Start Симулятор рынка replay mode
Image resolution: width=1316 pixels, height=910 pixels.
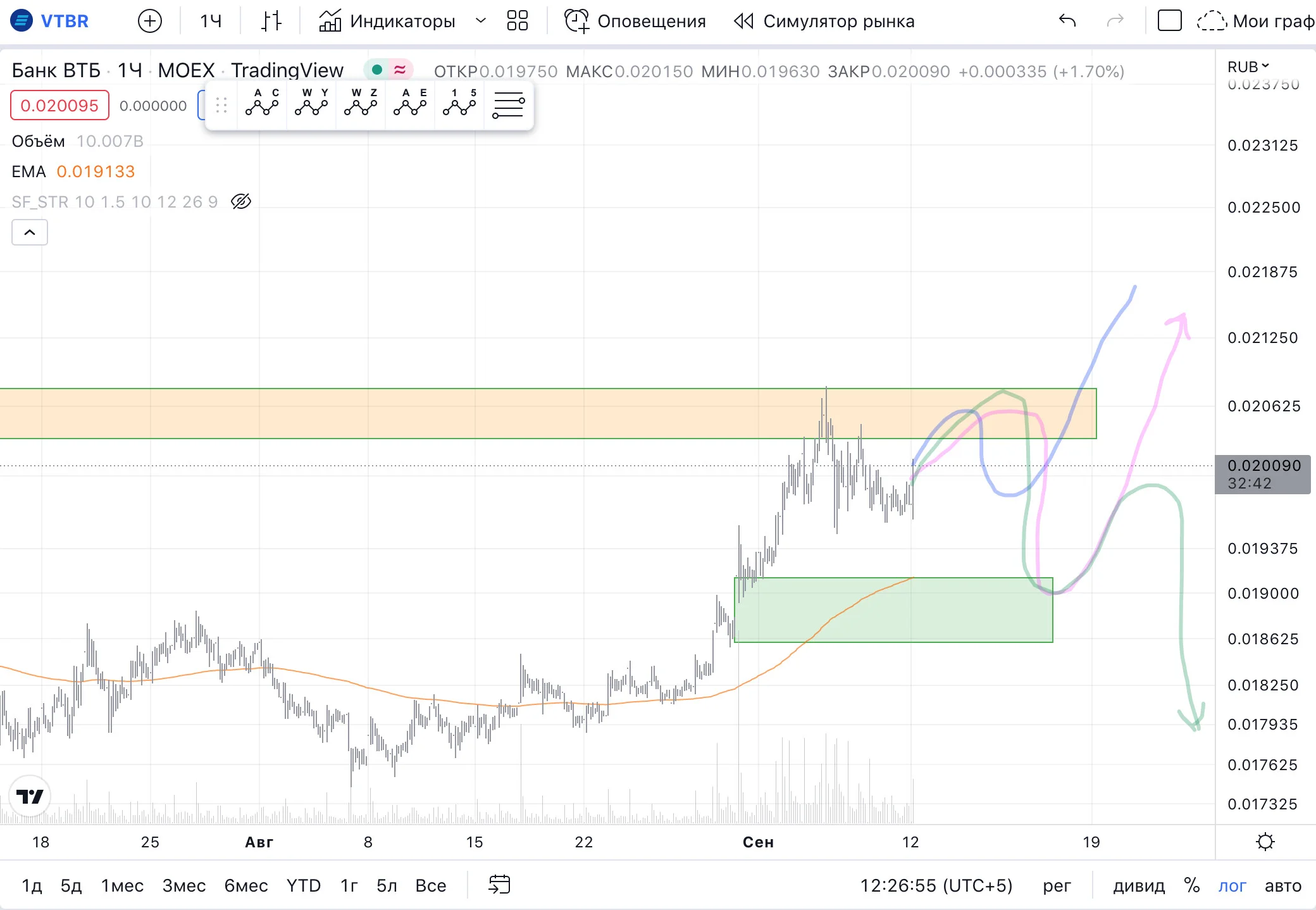tap(824, 21)
